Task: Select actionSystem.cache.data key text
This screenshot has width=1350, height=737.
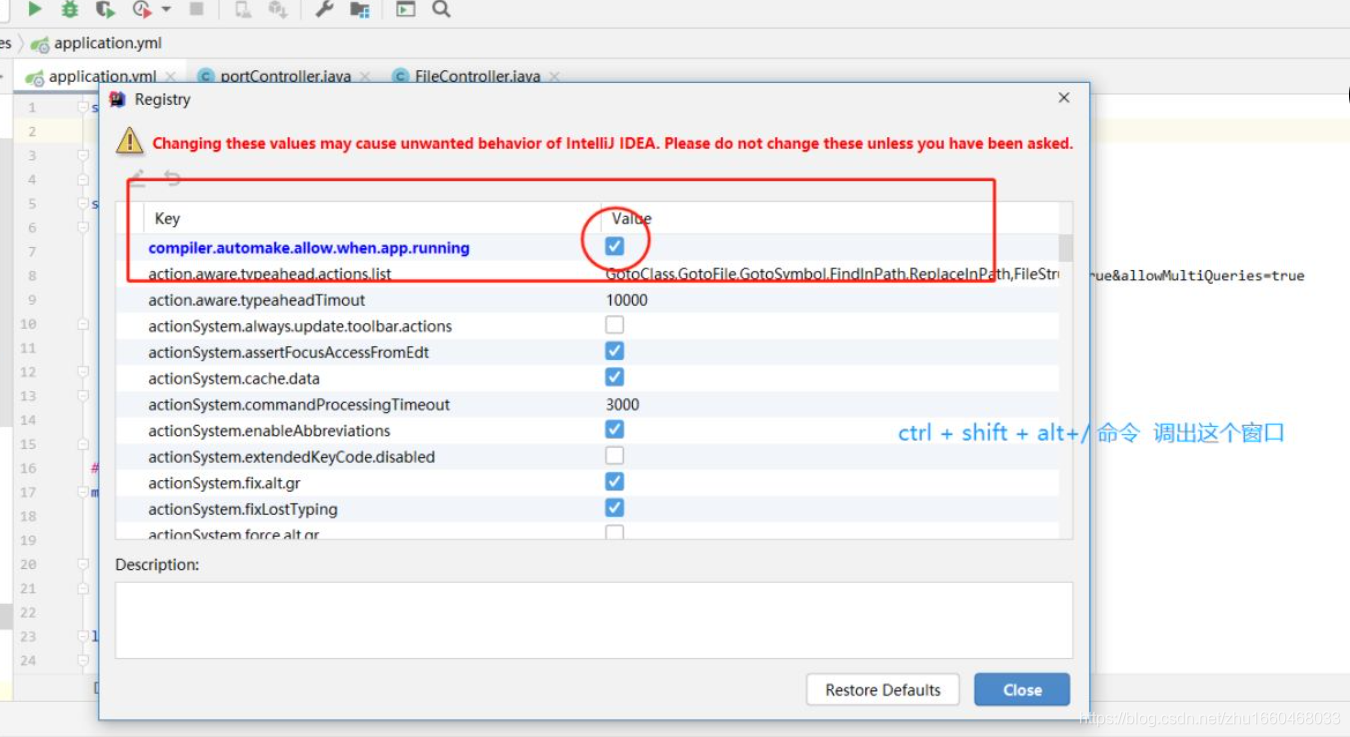Action: point(234,378)
